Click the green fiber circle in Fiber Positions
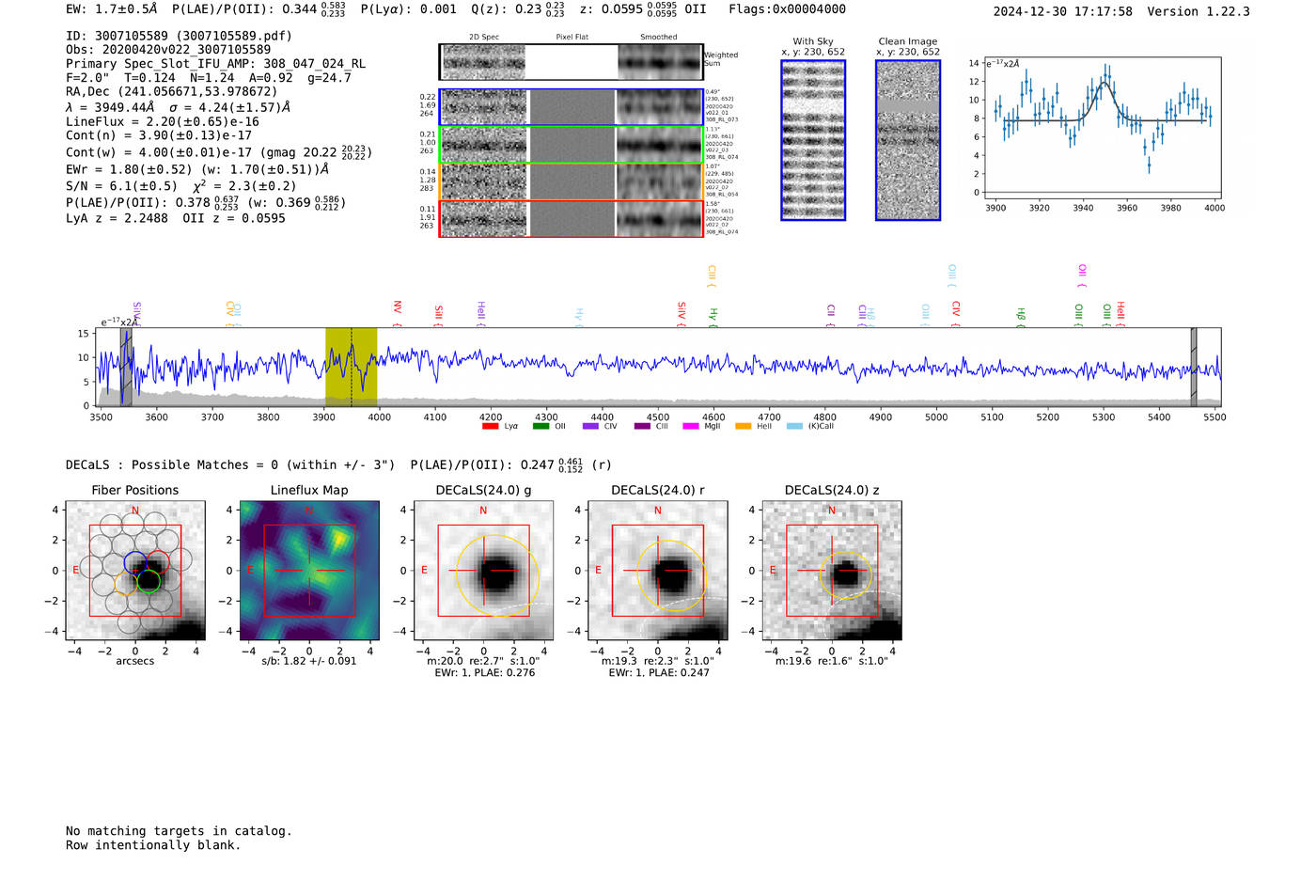Viewport: 1316px width, 896px height. click(149, 582)
